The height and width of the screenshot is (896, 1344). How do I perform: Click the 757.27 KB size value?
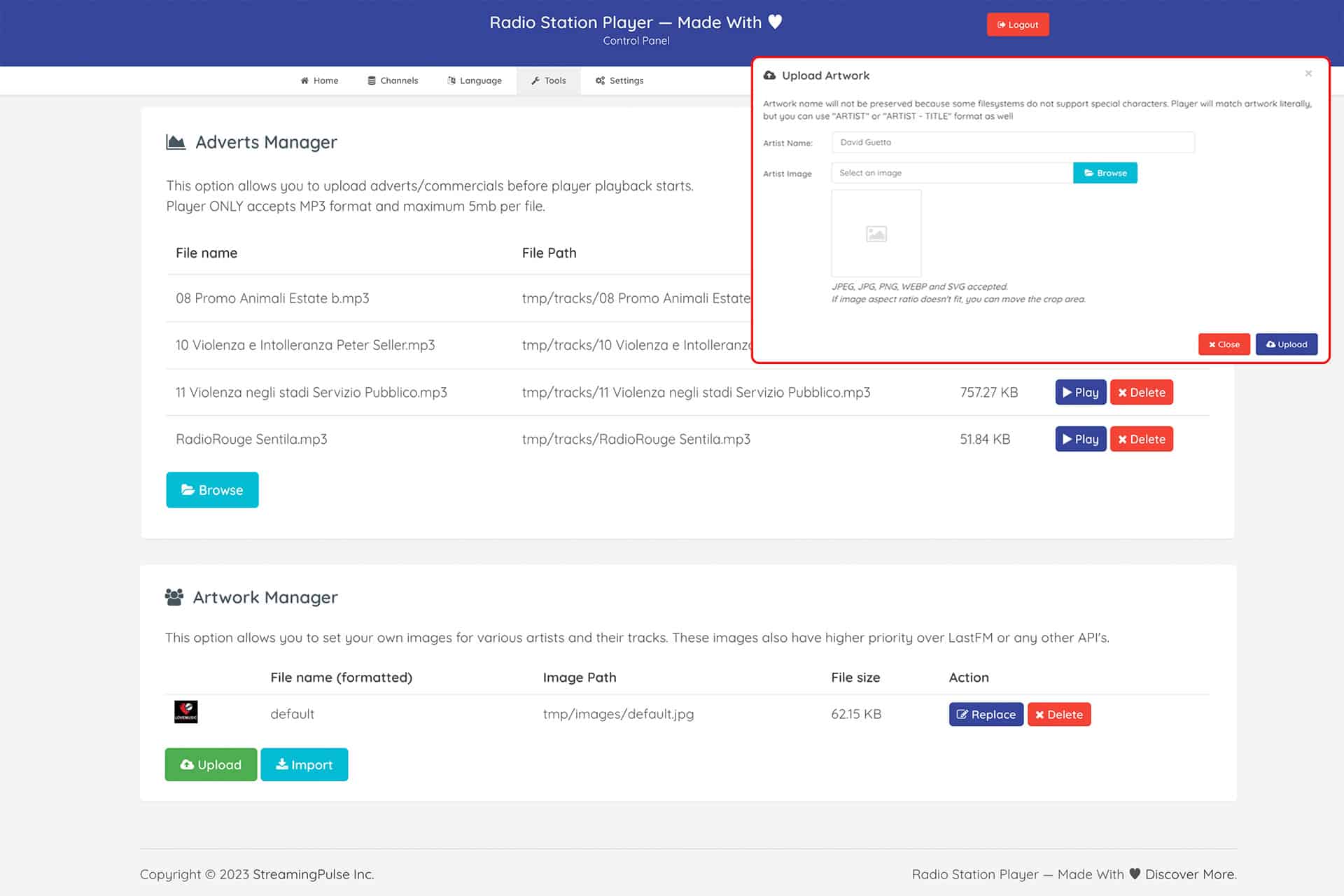click(x=989, y=393)
